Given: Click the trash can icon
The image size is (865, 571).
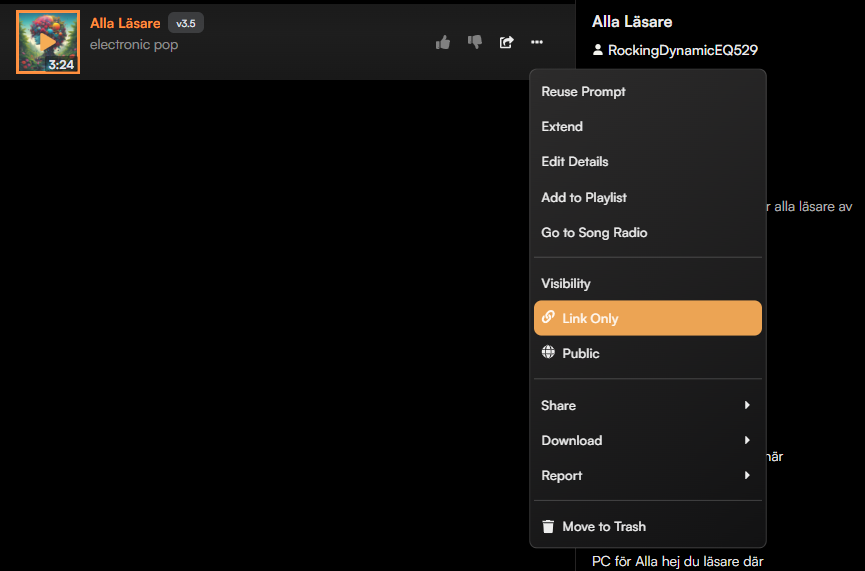Looking at the screenshot, I should click(x=548, y=526).
